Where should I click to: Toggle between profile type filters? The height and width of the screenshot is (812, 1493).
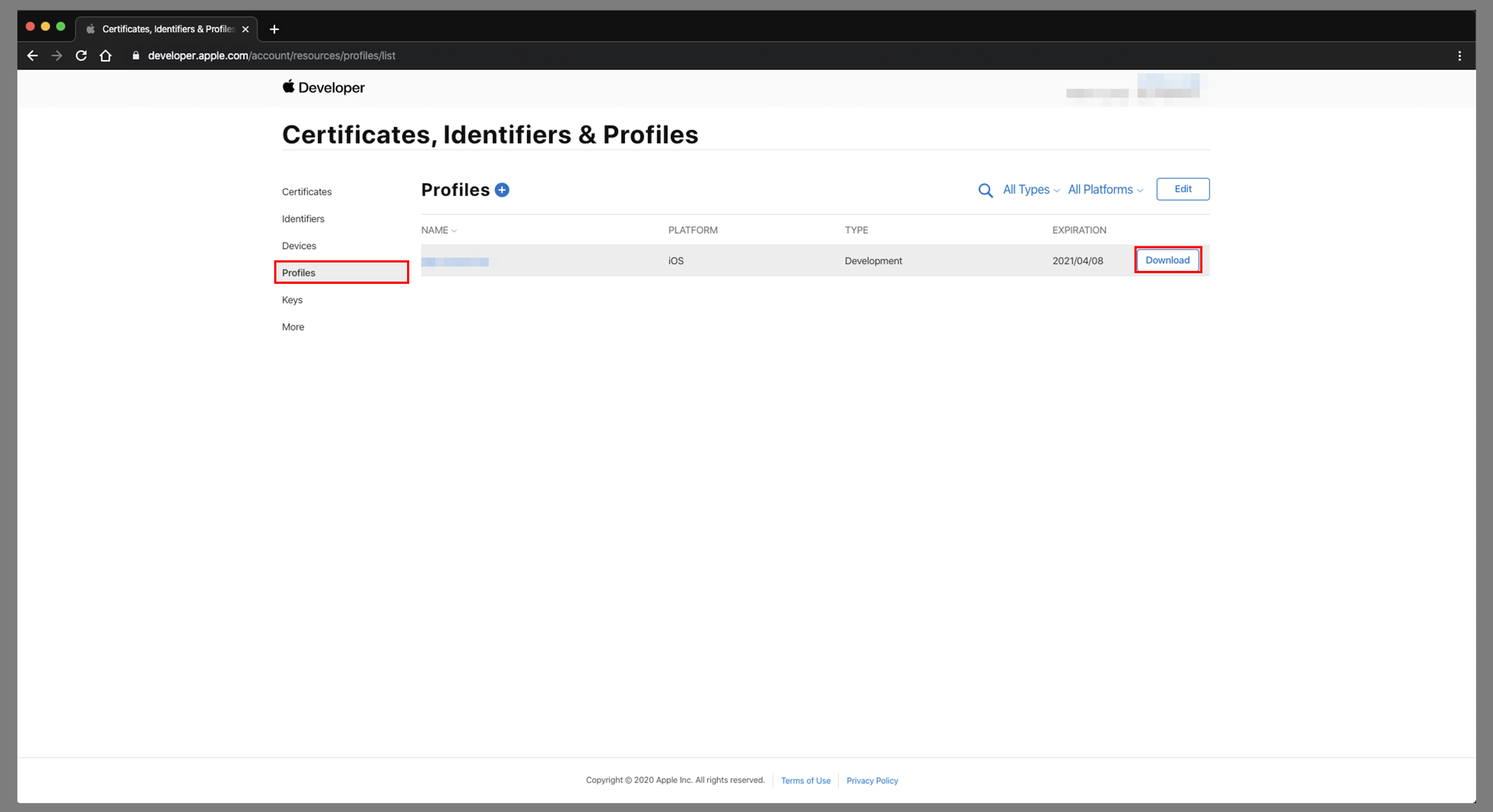pos(1029,189)
